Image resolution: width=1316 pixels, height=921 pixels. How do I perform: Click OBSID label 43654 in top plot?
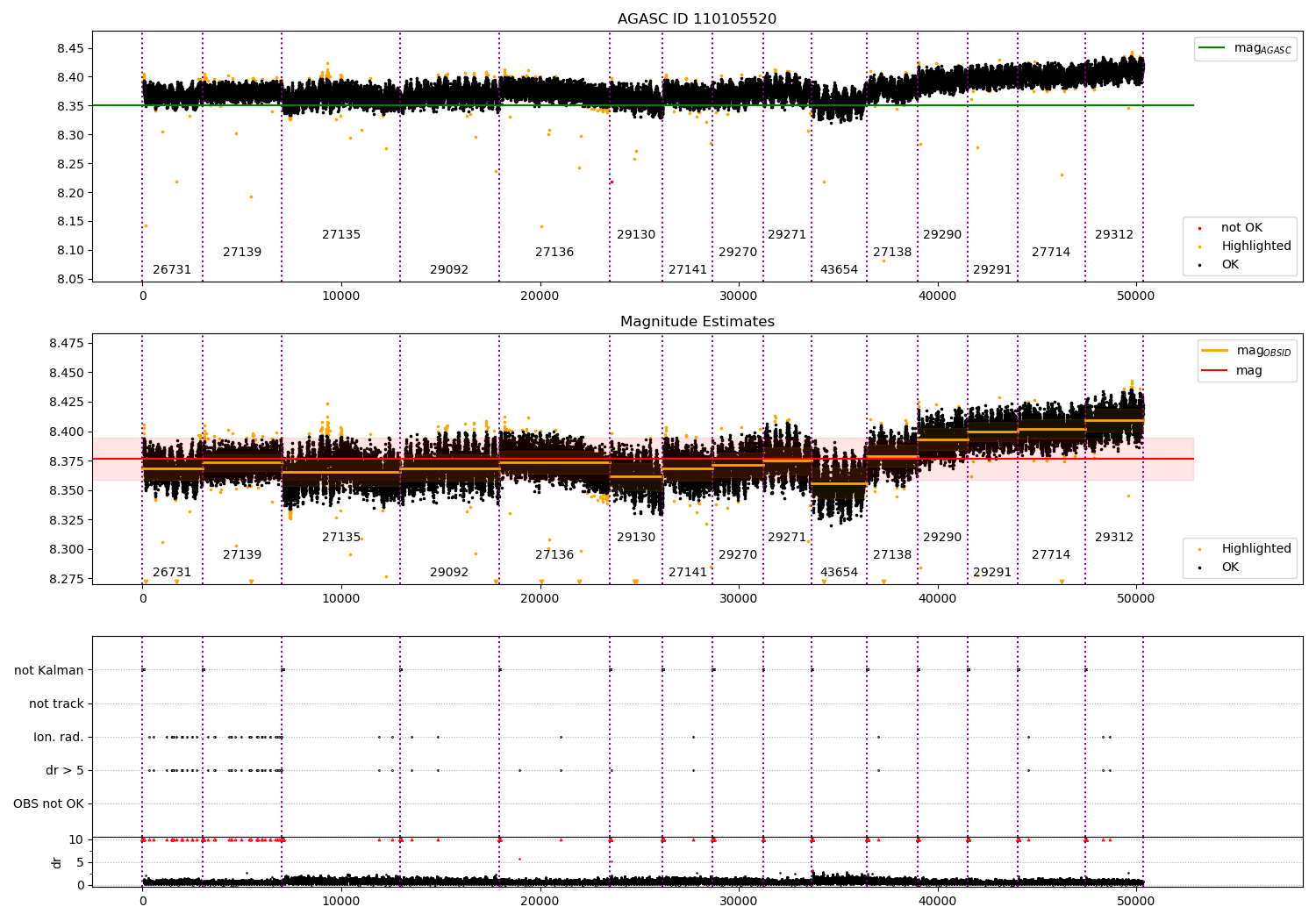(x=839, y=269)
